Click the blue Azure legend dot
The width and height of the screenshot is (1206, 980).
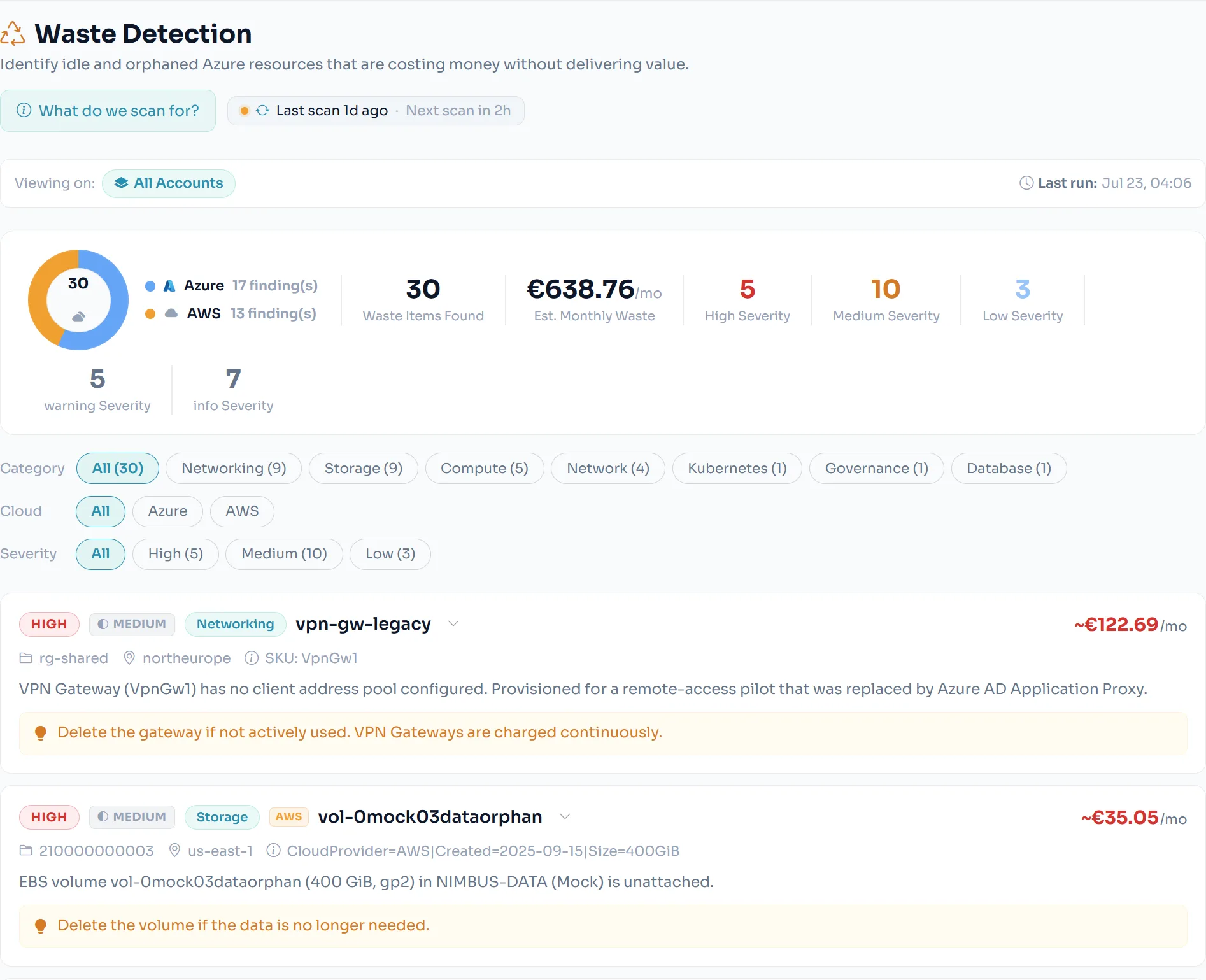pos(150,286)
